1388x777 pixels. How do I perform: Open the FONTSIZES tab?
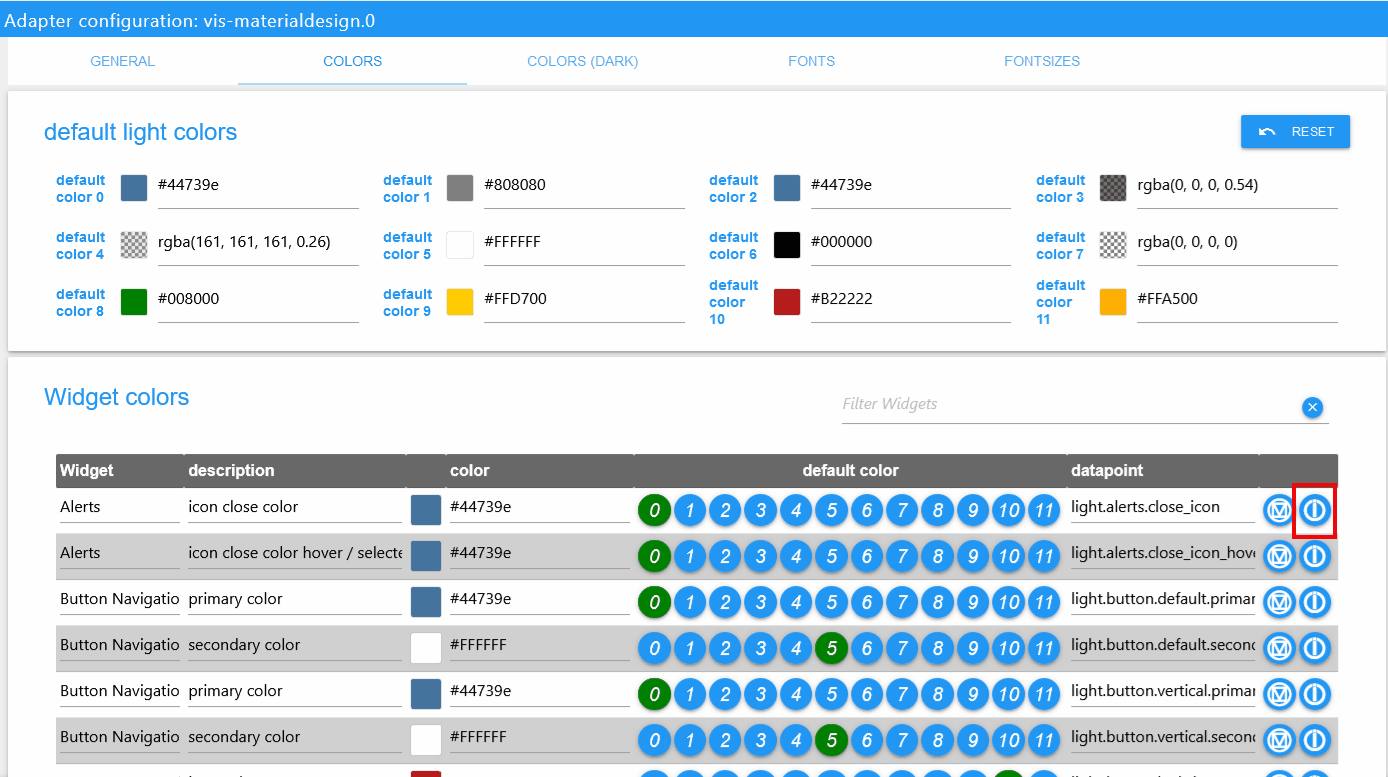click(x=1042, y=61)
